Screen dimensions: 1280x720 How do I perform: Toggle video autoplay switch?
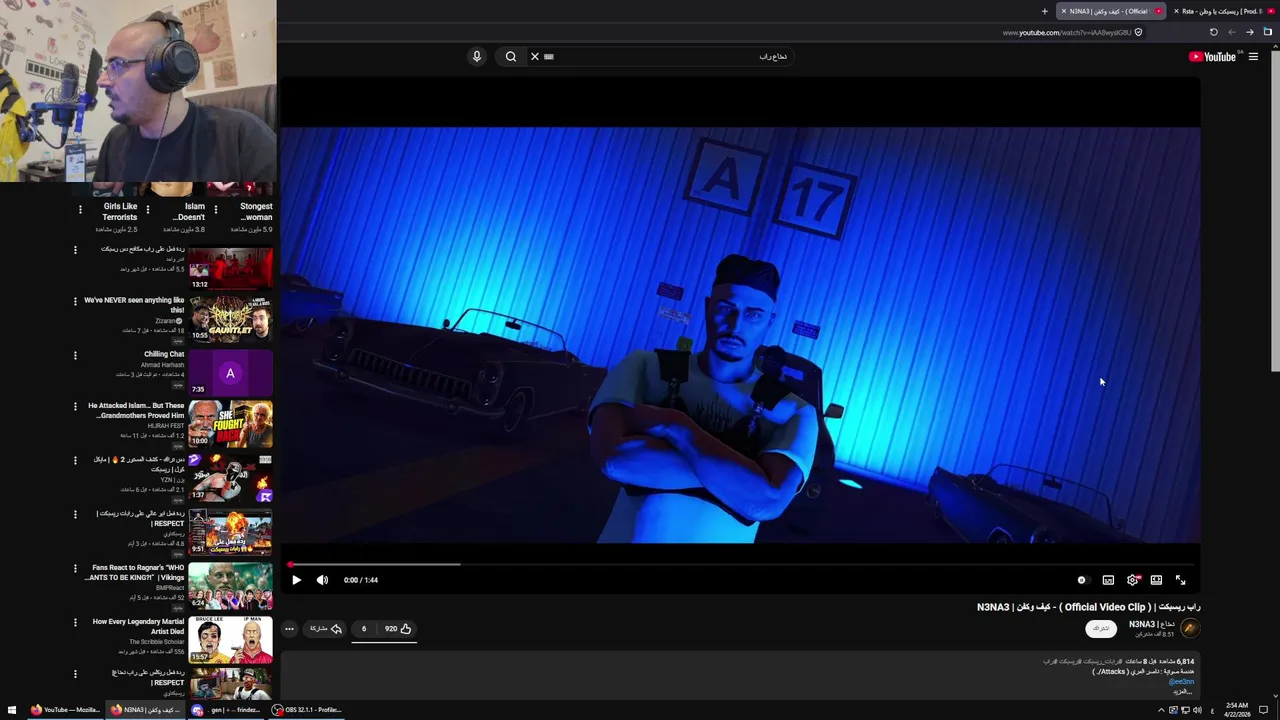point(1082,580)
